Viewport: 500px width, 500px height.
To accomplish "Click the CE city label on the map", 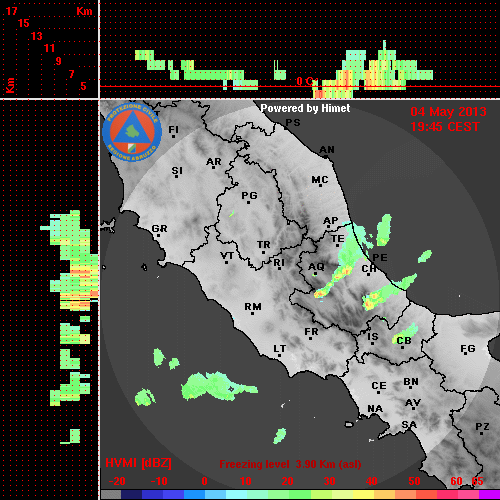I will pyautogui.click(x=379, y=386).
